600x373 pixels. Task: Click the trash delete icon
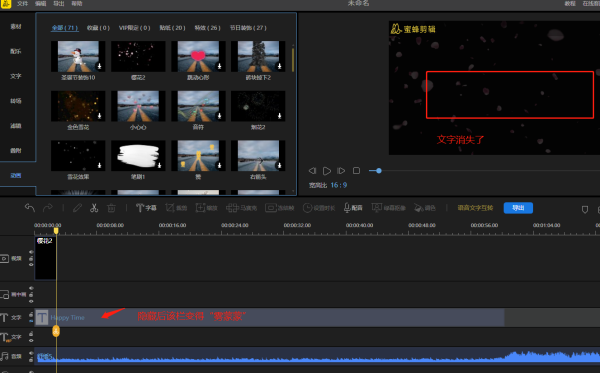pos(111,208)
